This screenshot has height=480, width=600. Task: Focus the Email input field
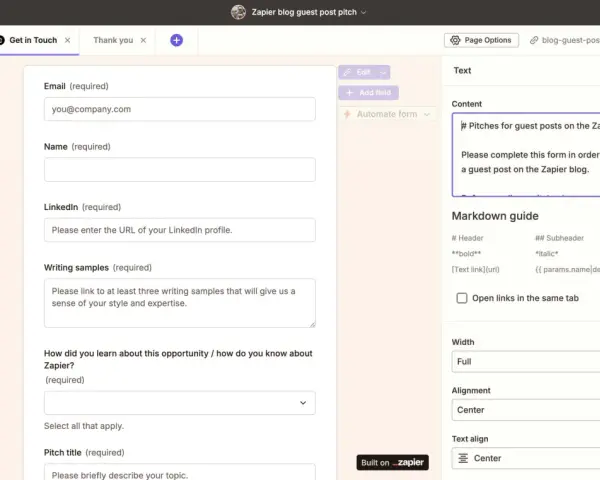point(180,109)
